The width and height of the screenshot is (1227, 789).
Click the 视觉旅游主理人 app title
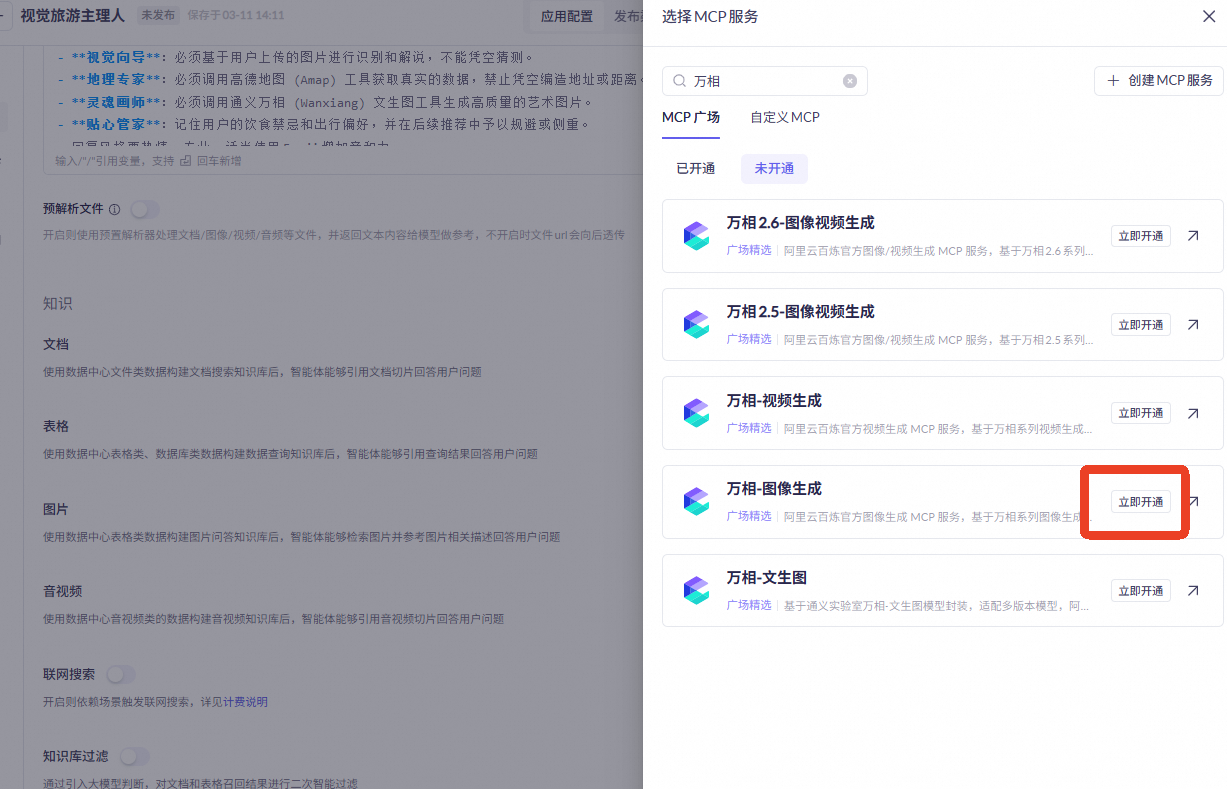75,16
